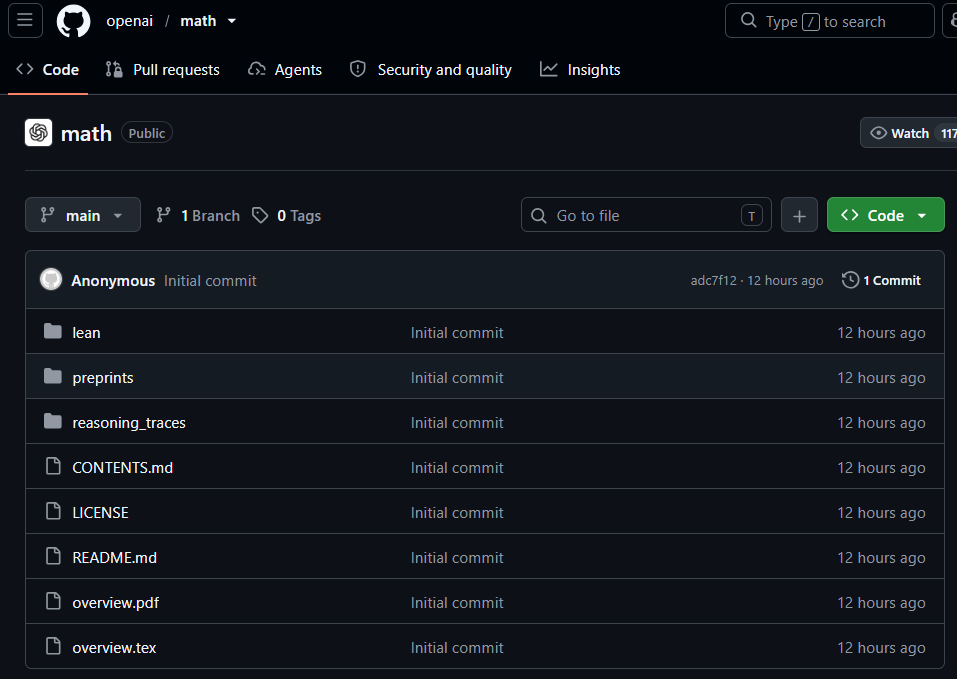This screenshot has width=957, height=679.
Task: Open the openai organization link in header
Action: [129, 21]
